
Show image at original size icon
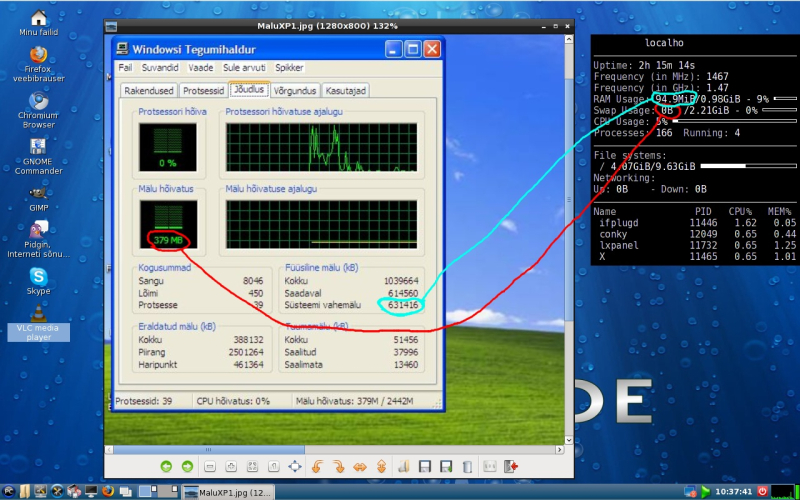[273, 466]
